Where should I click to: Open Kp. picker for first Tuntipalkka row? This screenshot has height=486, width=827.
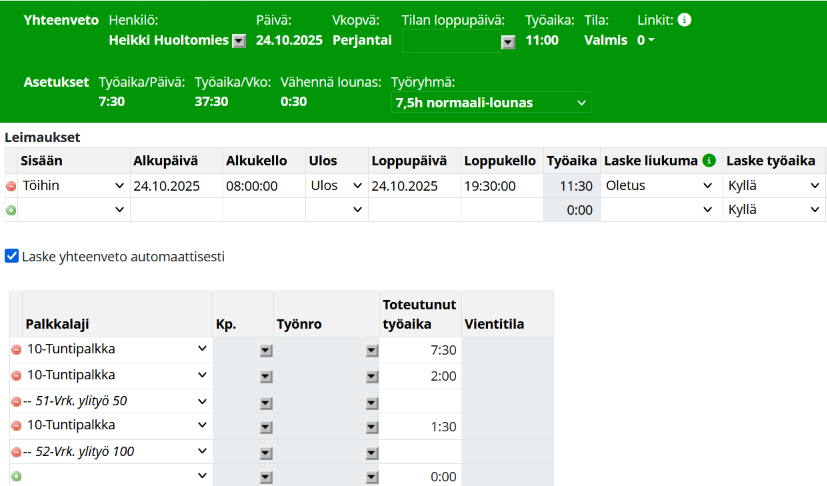point(266,350)
